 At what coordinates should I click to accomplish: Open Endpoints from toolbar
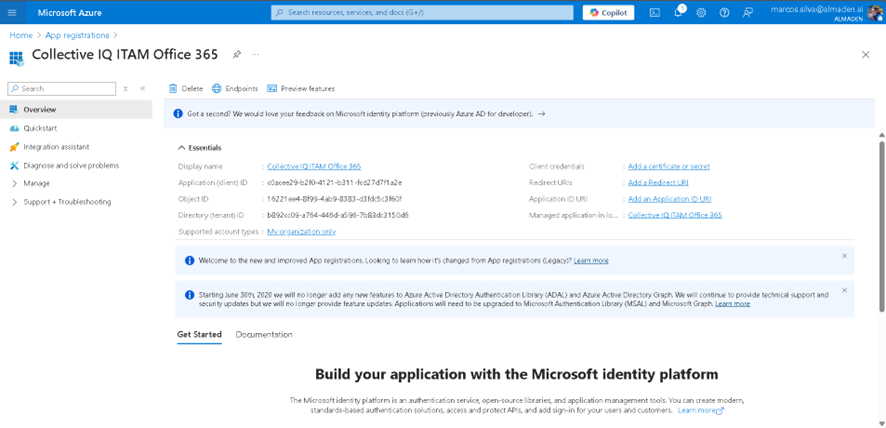click(x=235, y=89)
